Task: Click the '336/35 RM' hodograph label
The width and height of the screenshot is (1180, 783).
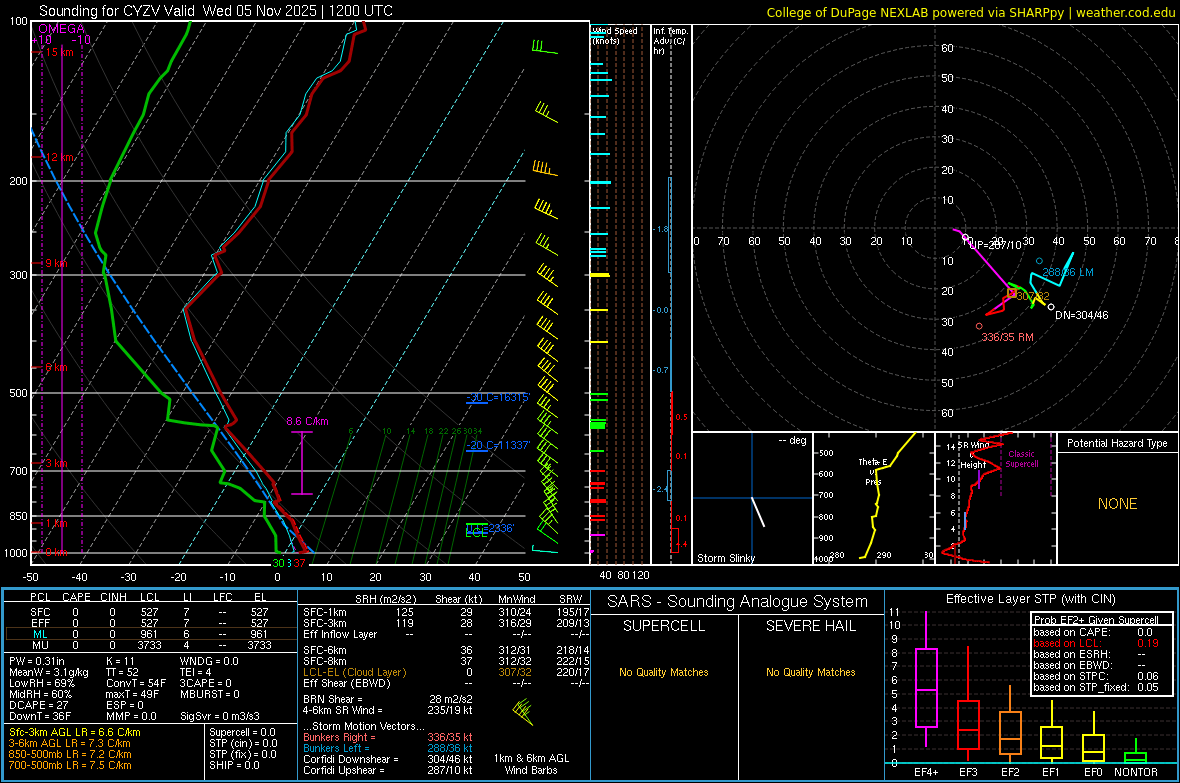Action: coord(1007,337)
